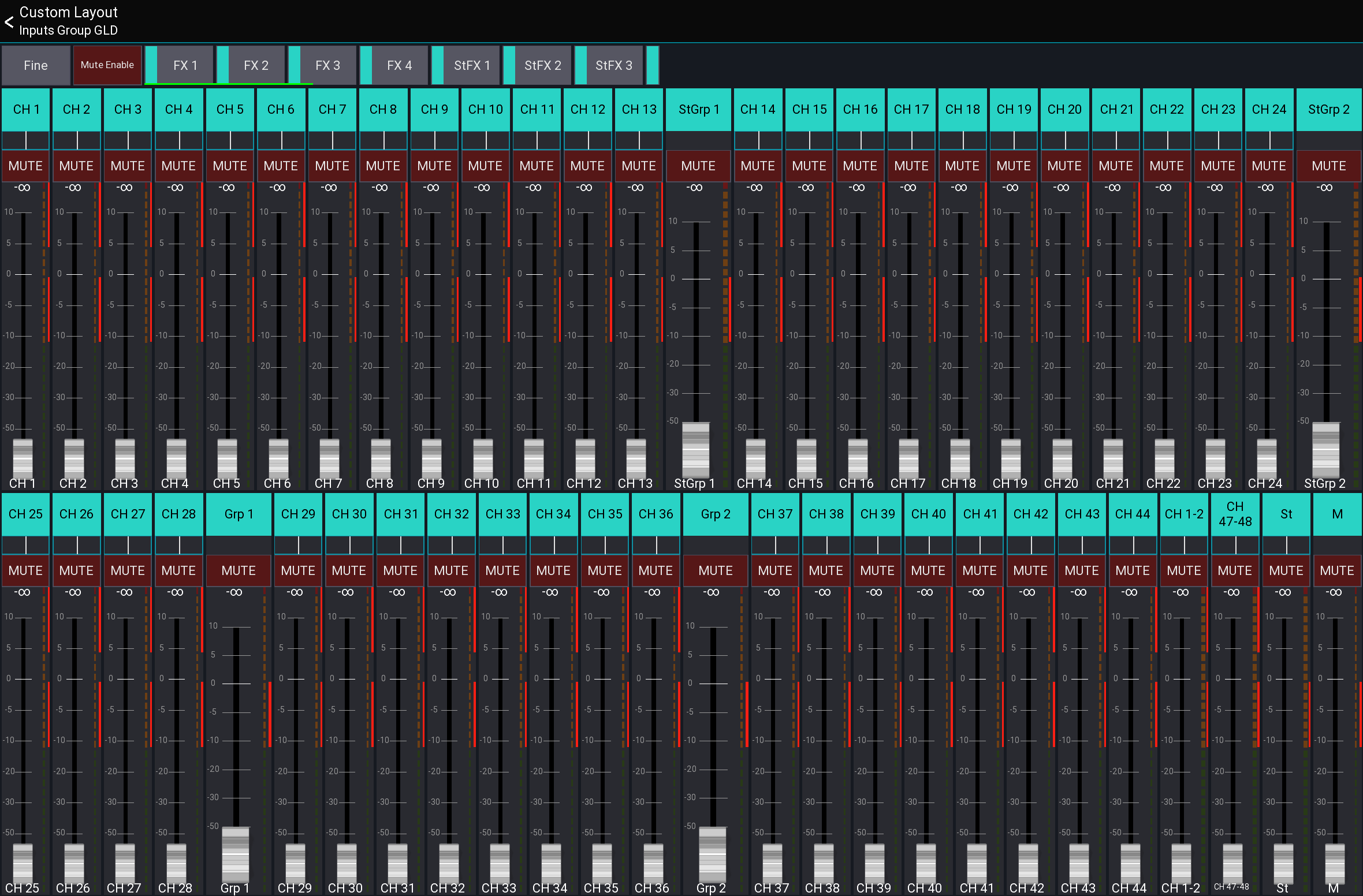Click the StGrp 2 fader knob
The width and height of the screenshot is (1363, 896).
coord(1326,450)
